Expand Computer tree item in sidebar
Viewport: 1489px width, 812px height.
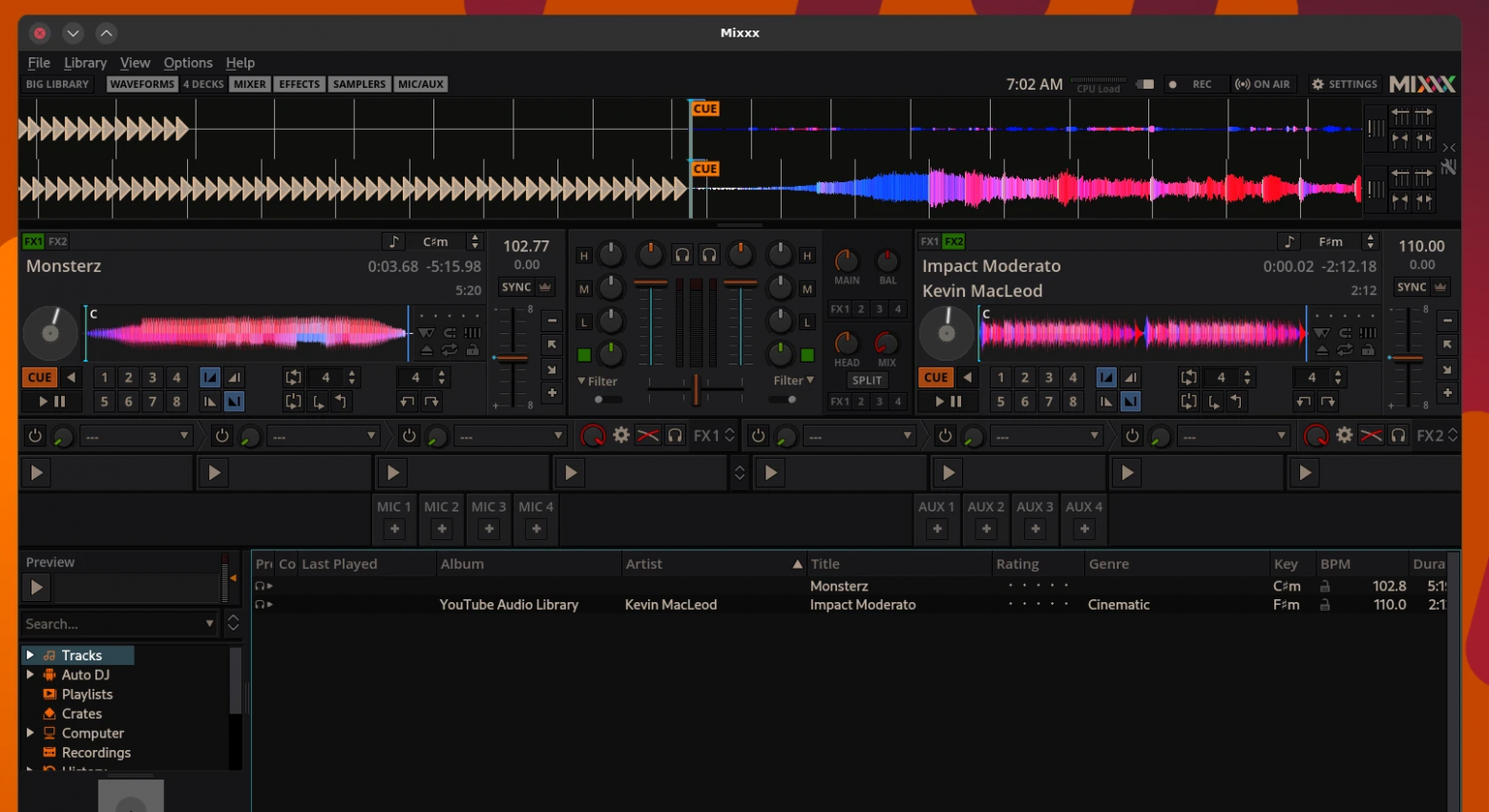click(30, 733)
